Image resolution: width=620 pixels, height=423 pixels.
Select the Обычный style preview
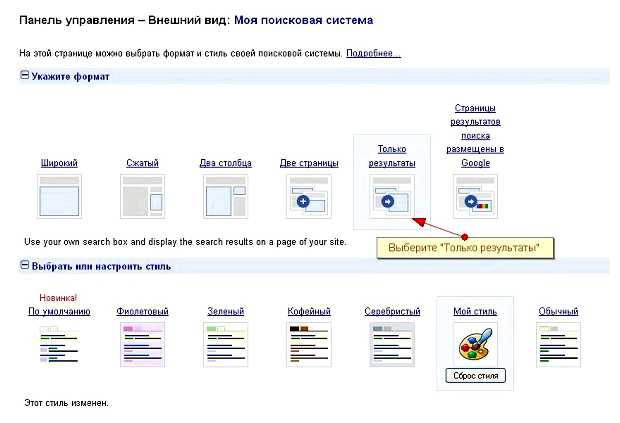558,343
